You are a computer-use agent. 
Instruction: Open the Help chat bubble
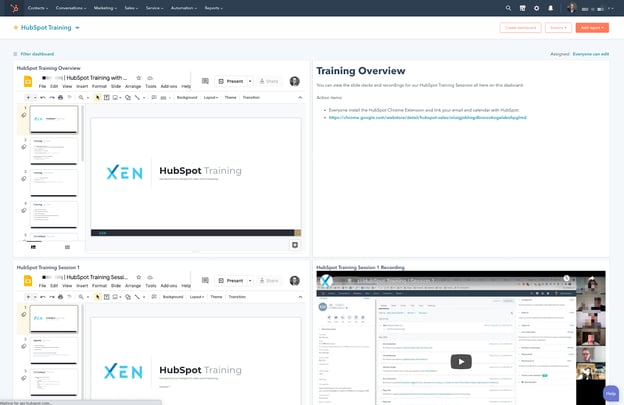coord(610,393)
